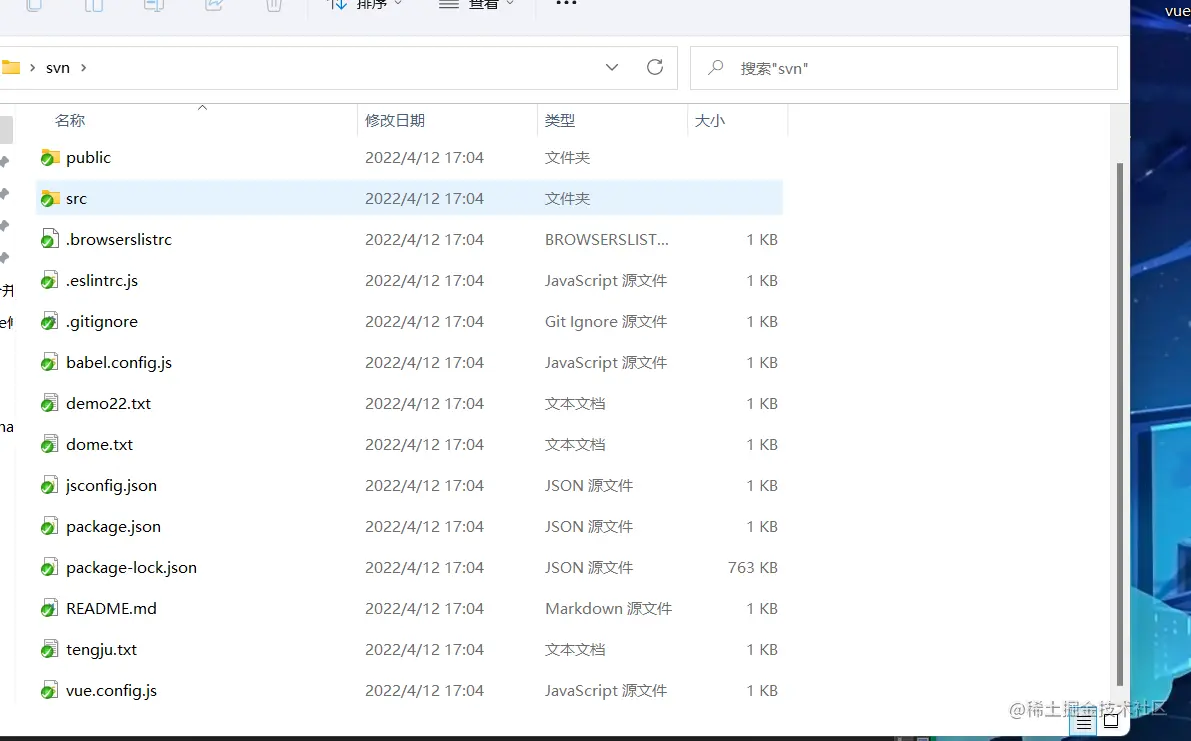This screenshot has height=741, width=1191.
Task: Select the tengju.txt file name
Action: coord(102,649)
